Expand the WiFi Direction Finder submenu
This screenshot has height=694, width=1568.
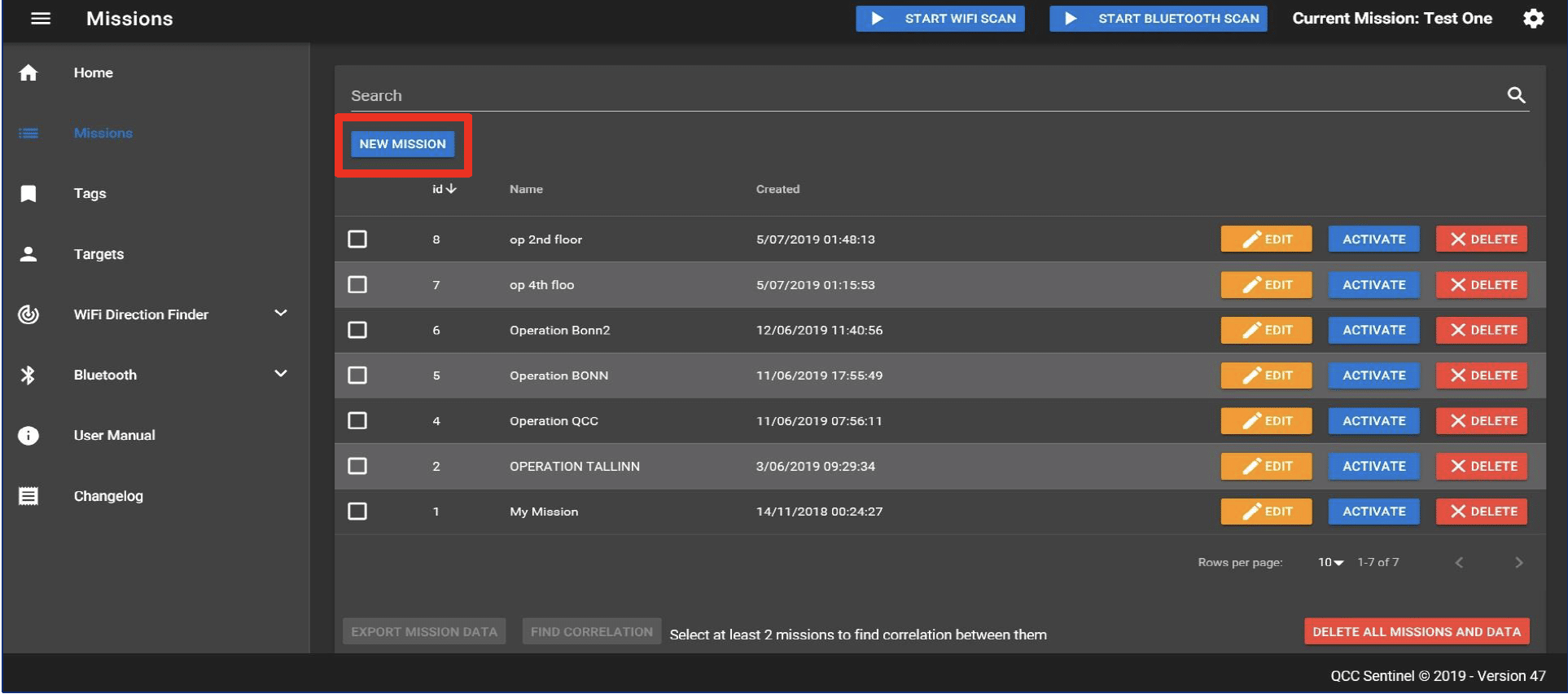[x=281, y=314]
